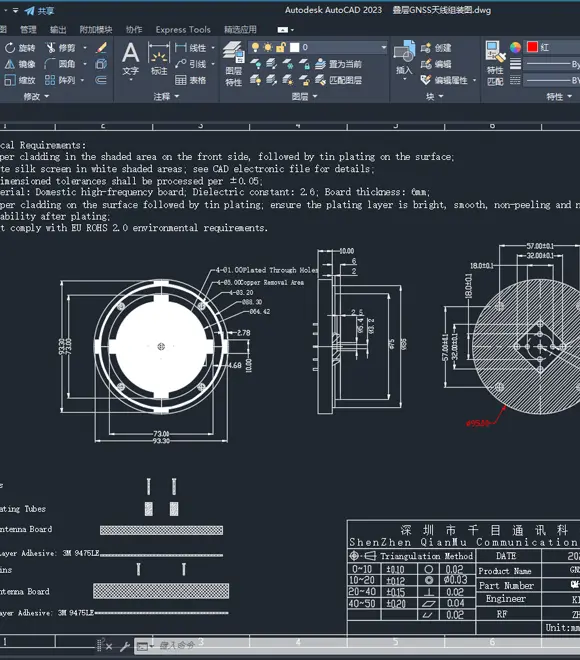Open Layer Properties (图层特性) manager
Viewport: 580px width, 660px height.
[234, 64]
